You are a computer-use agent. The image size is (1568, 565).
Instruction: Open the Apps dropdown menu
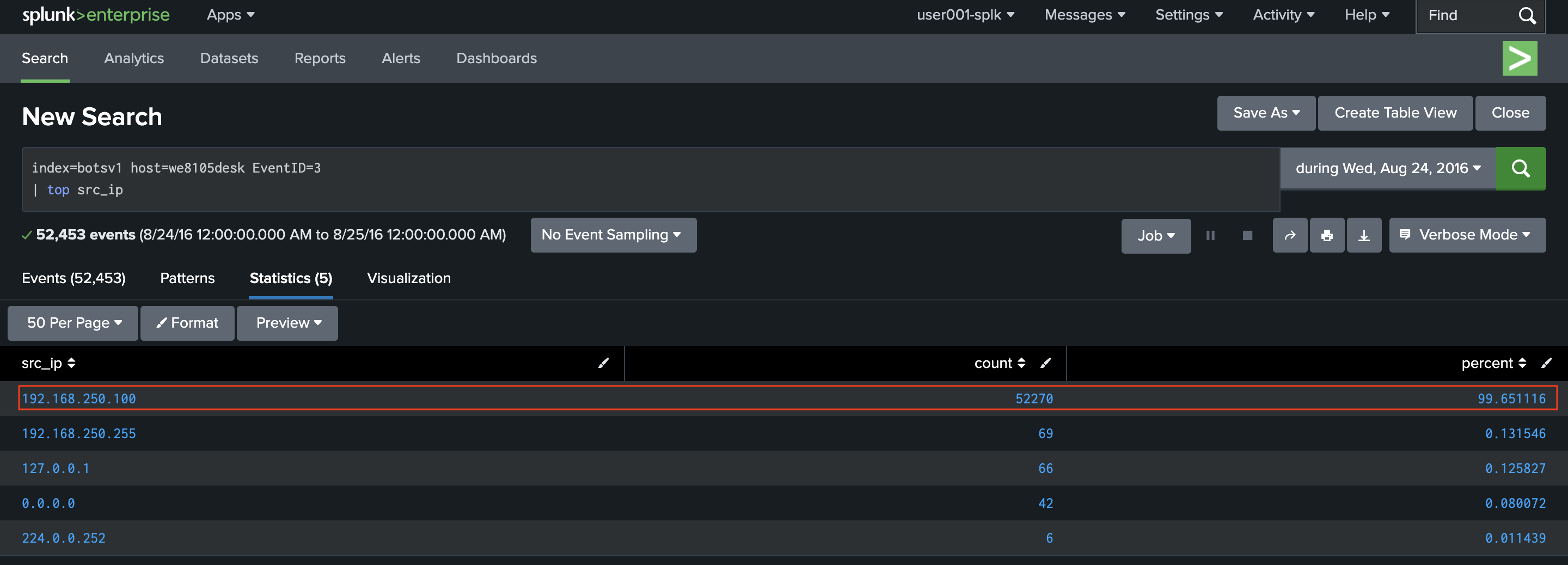coord(230,15)
